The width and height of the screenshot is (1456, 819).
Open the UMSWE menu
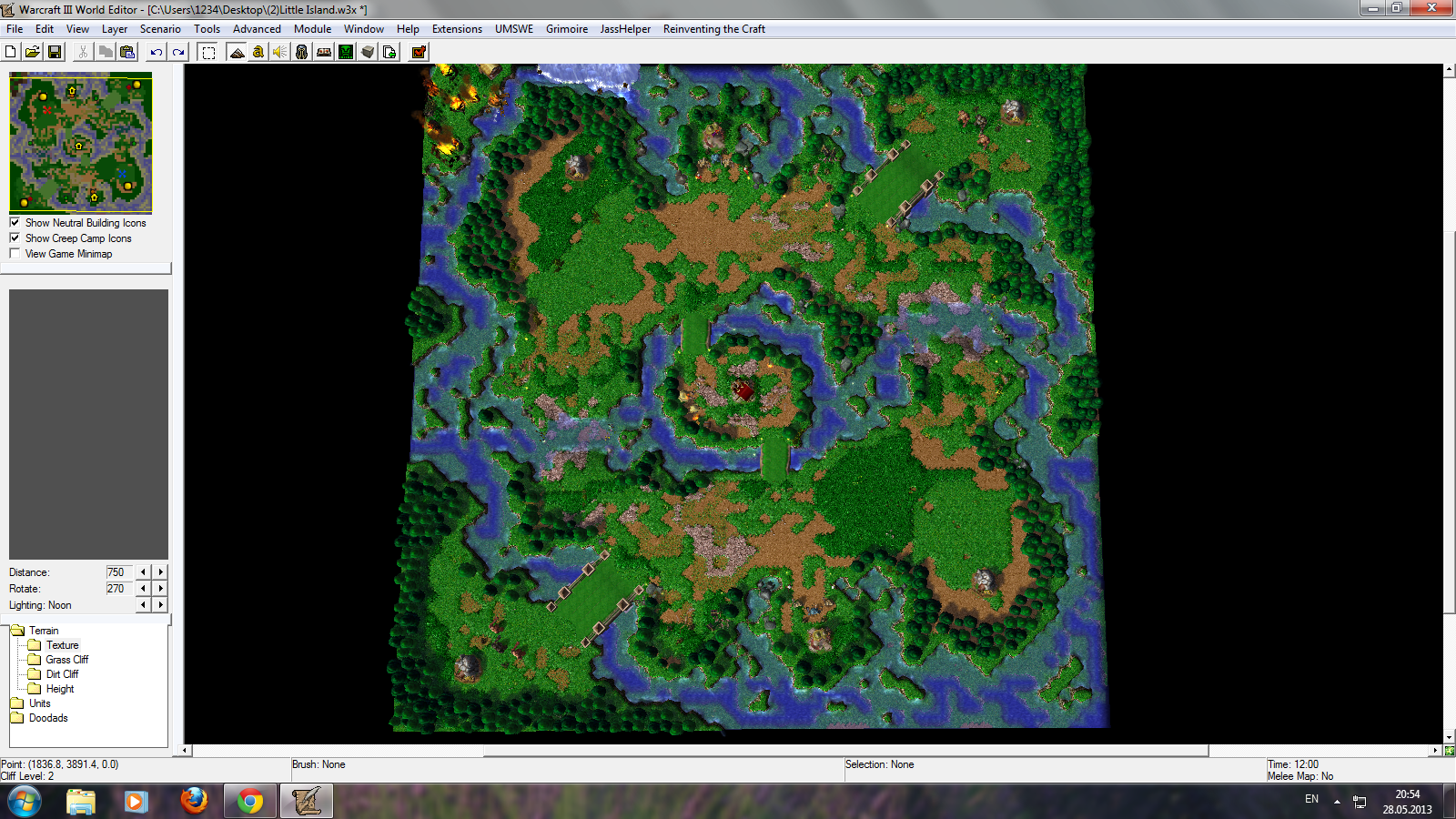click(x=514, y=29)
